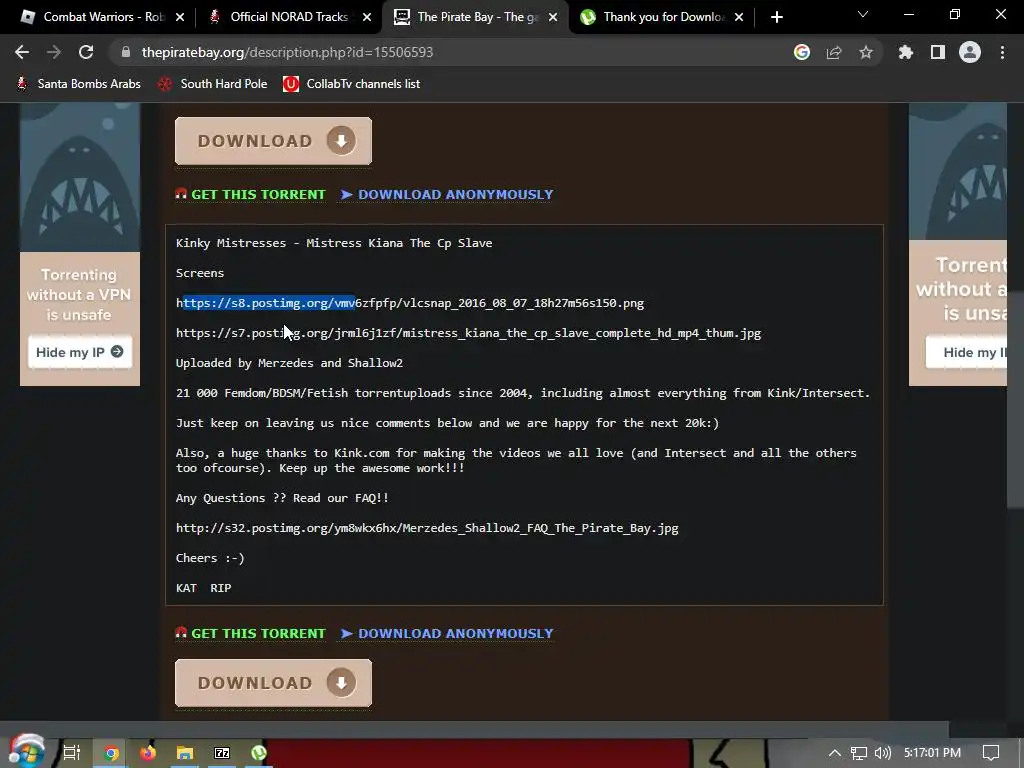1024x768 pixels.
Task: Click Hide my IP in the right ad
Action: coord(967,353)
